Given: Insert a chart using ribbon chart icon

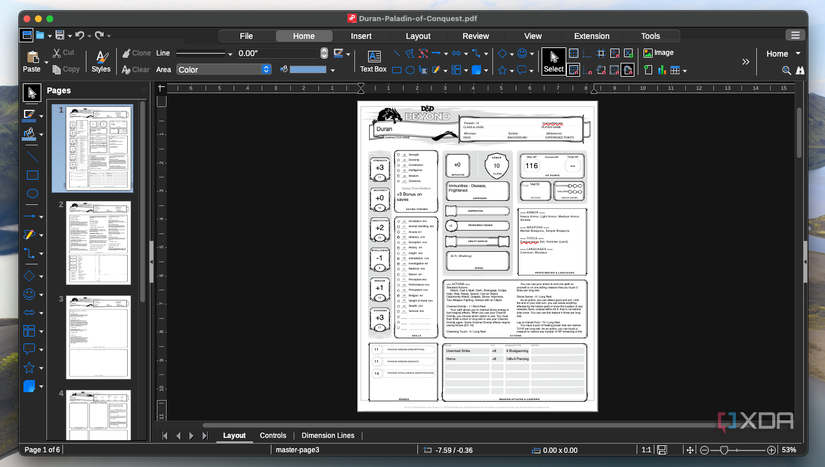Looking at the screenshot, I should pyautogui.click(x=662, y=70).
